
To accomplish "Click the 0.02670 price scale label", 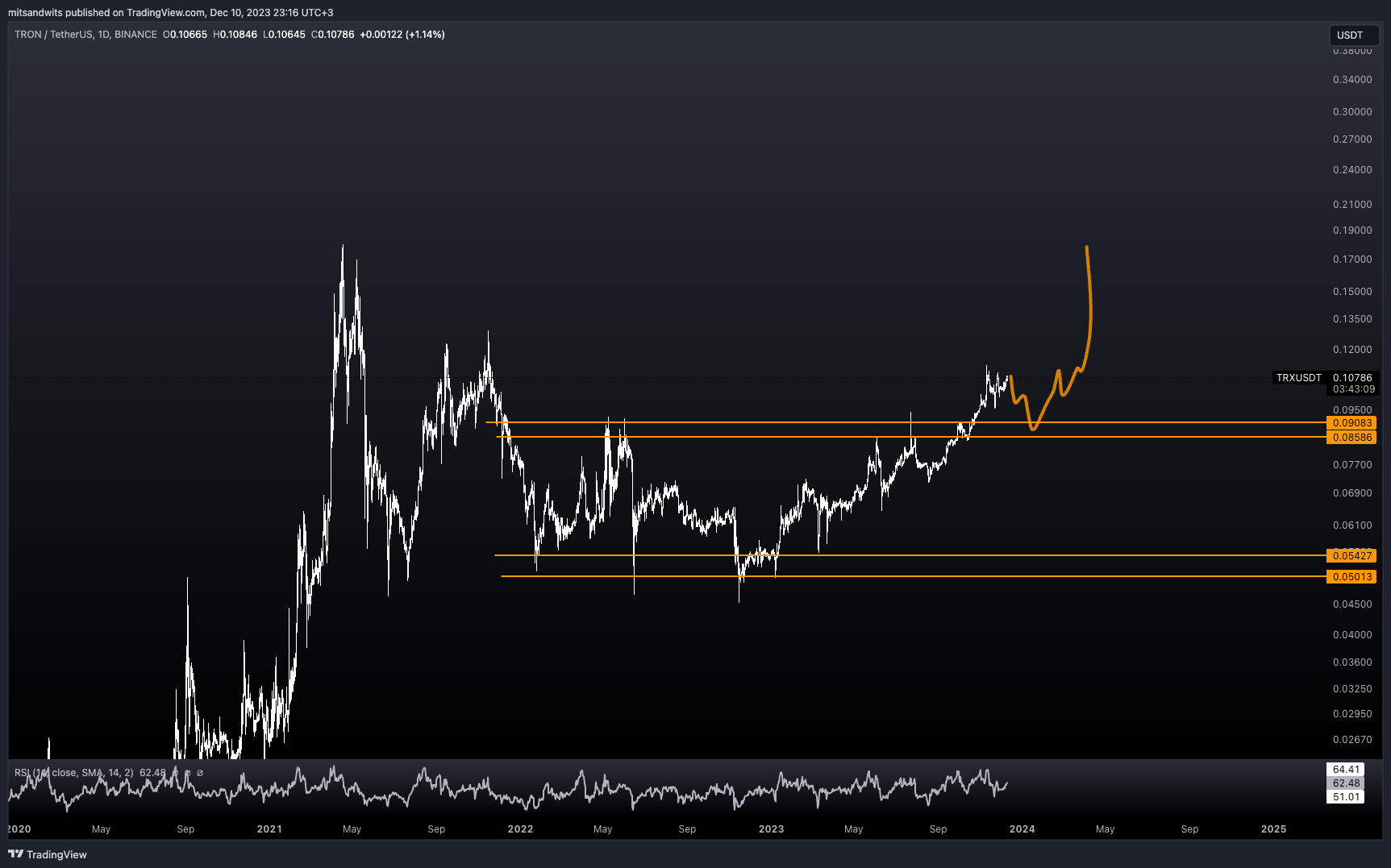I will [1352, 740].
